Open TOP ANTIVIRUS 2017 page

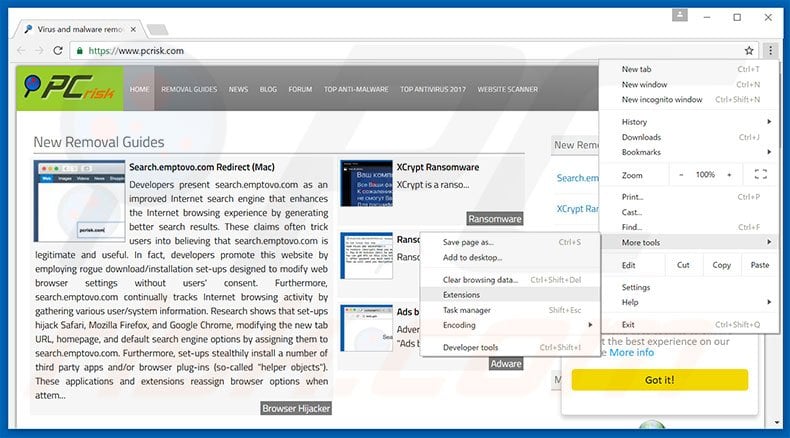click(x=433, y=89)
